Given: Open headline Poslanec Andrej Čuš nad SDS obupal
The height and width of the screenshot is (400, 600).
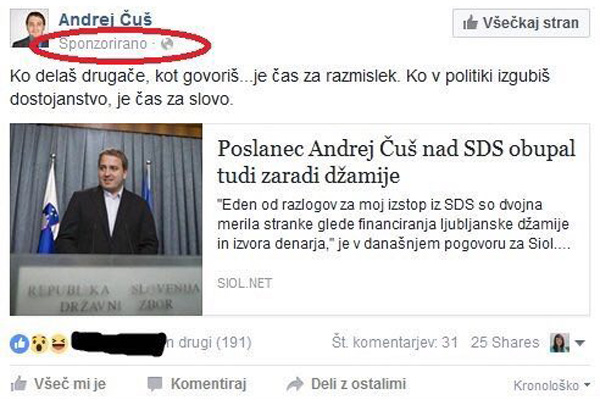Looking at the screenshot, I should [x=396, y=162].
